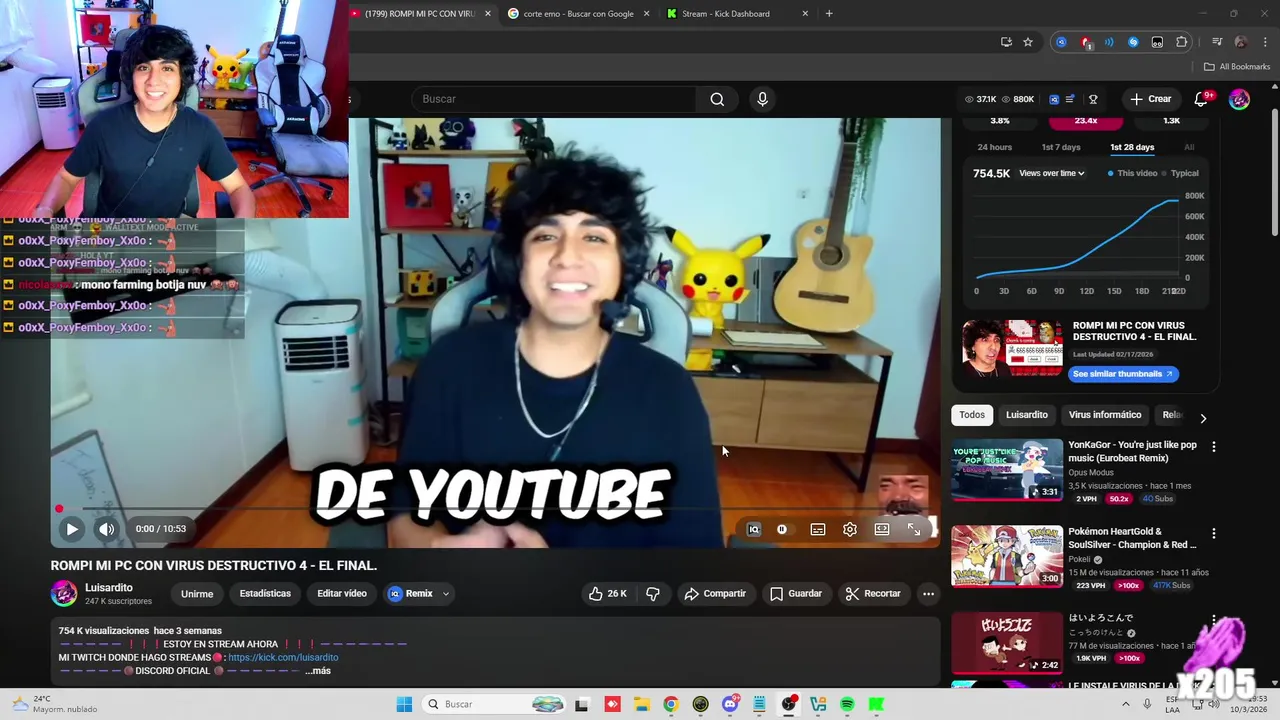Screen dimensions: 1280x720
Task: Show hidden system tray icons chevron
Action: (x=1126, y=704)
